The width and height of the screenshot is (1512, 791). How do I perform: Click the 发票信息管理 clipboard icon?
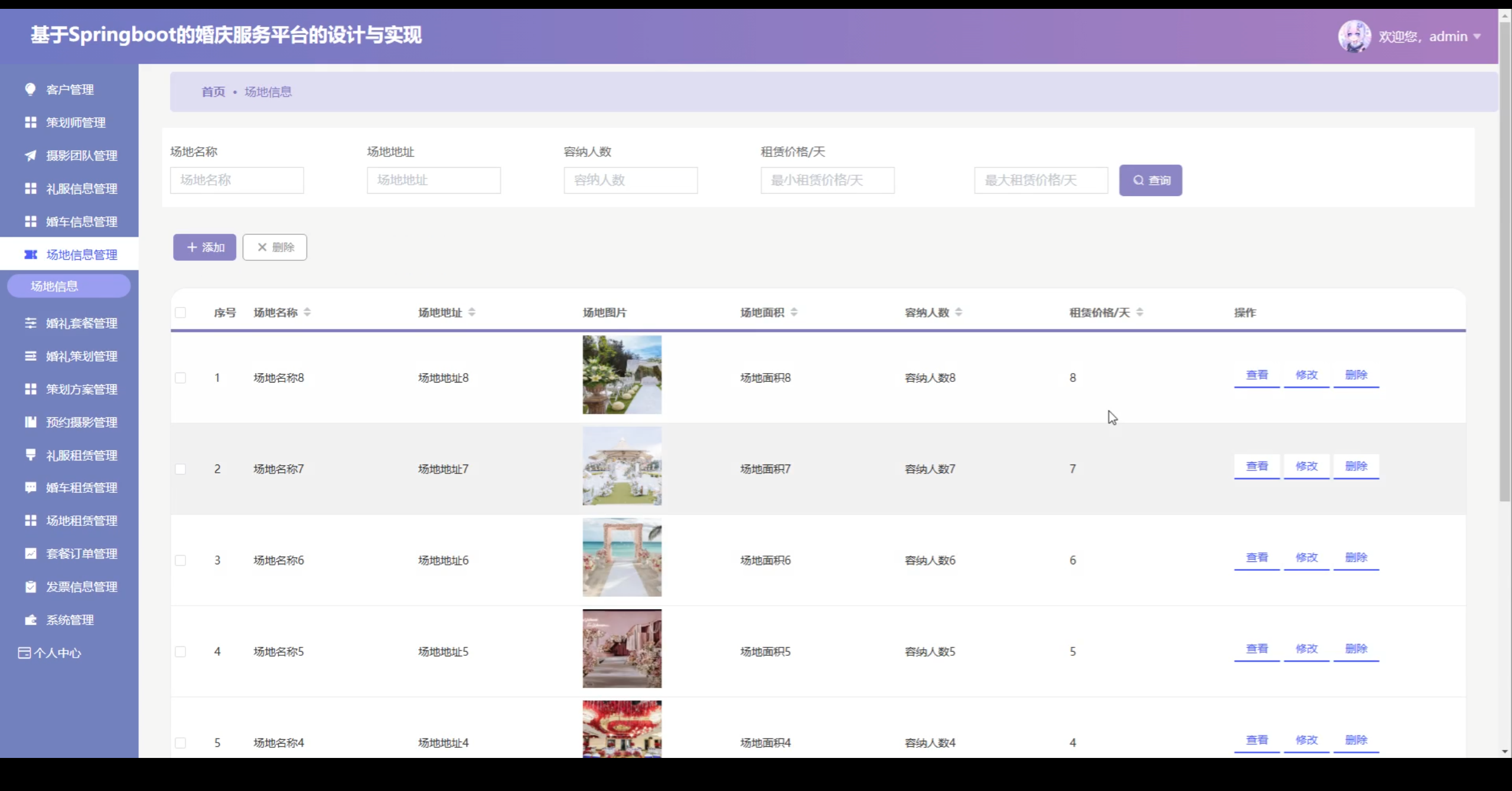coord(30,587)
